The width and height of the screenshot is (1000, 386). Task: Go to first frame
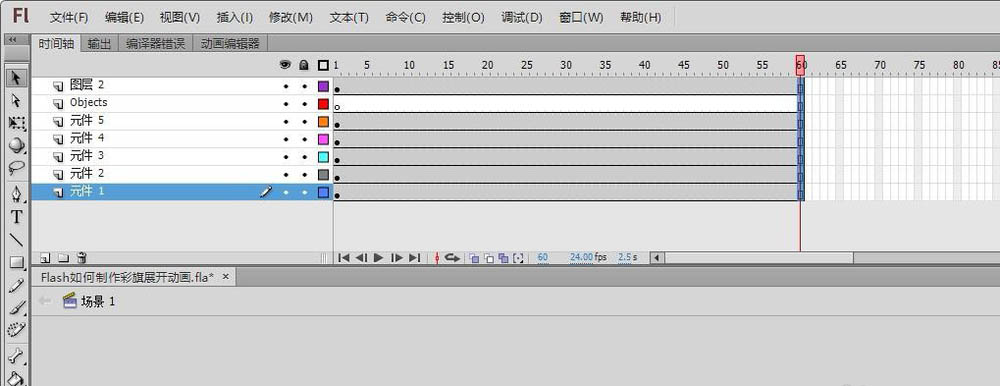click(x=344, y=258)
